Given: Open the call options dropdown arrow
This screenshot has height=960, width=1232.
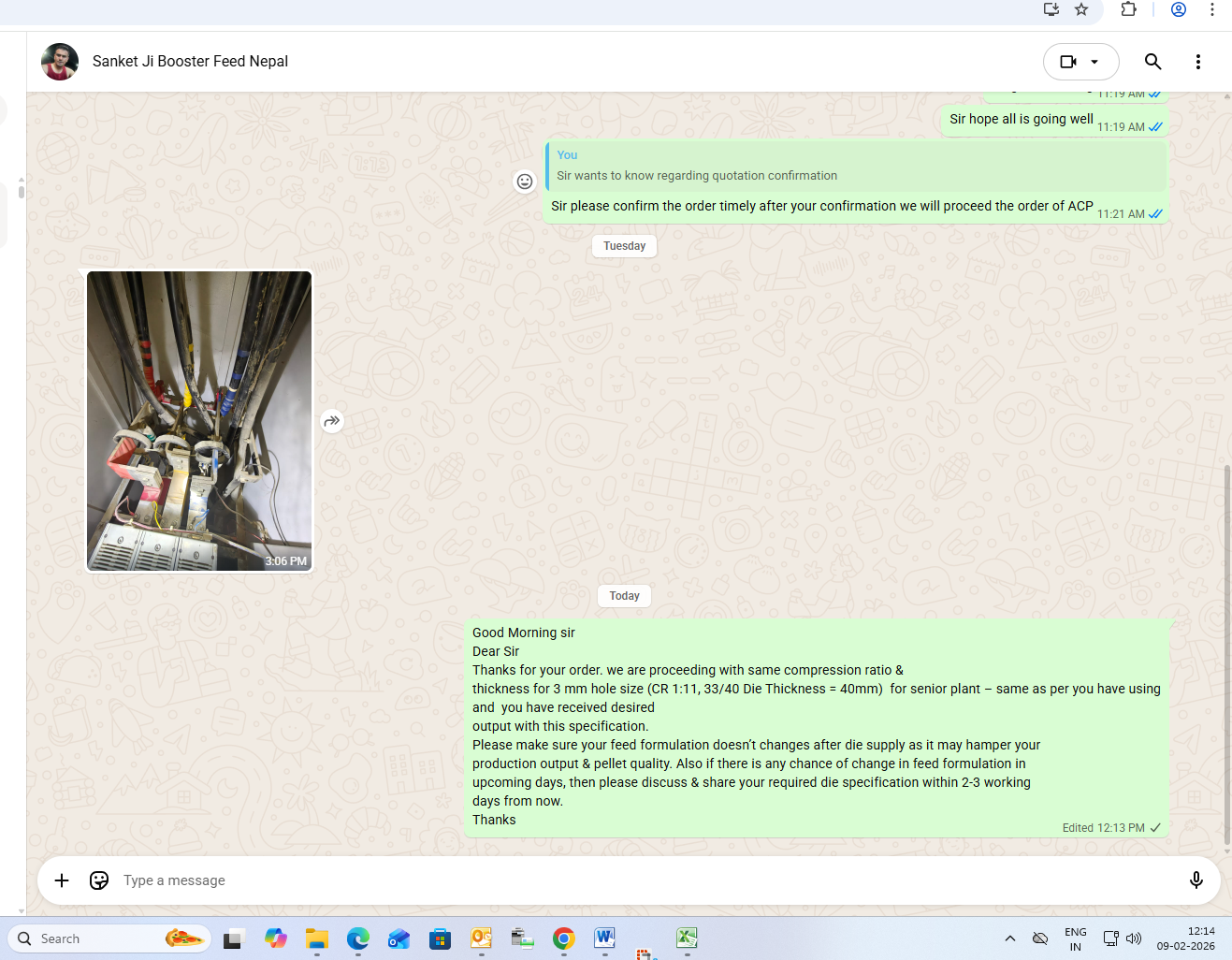Looking at the screenshot, I should pyautogui.click(x=1094, y=62).
